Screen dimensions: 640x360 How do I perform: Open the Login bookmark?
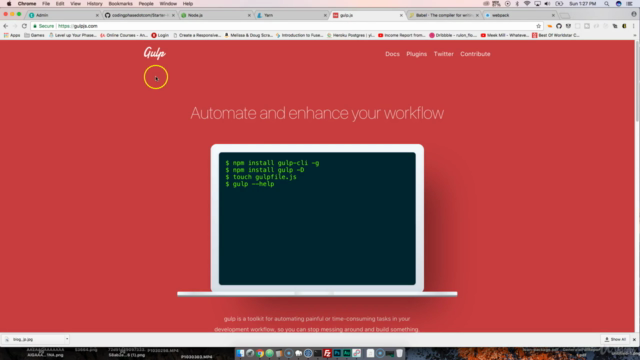click(x=160, y=35)
